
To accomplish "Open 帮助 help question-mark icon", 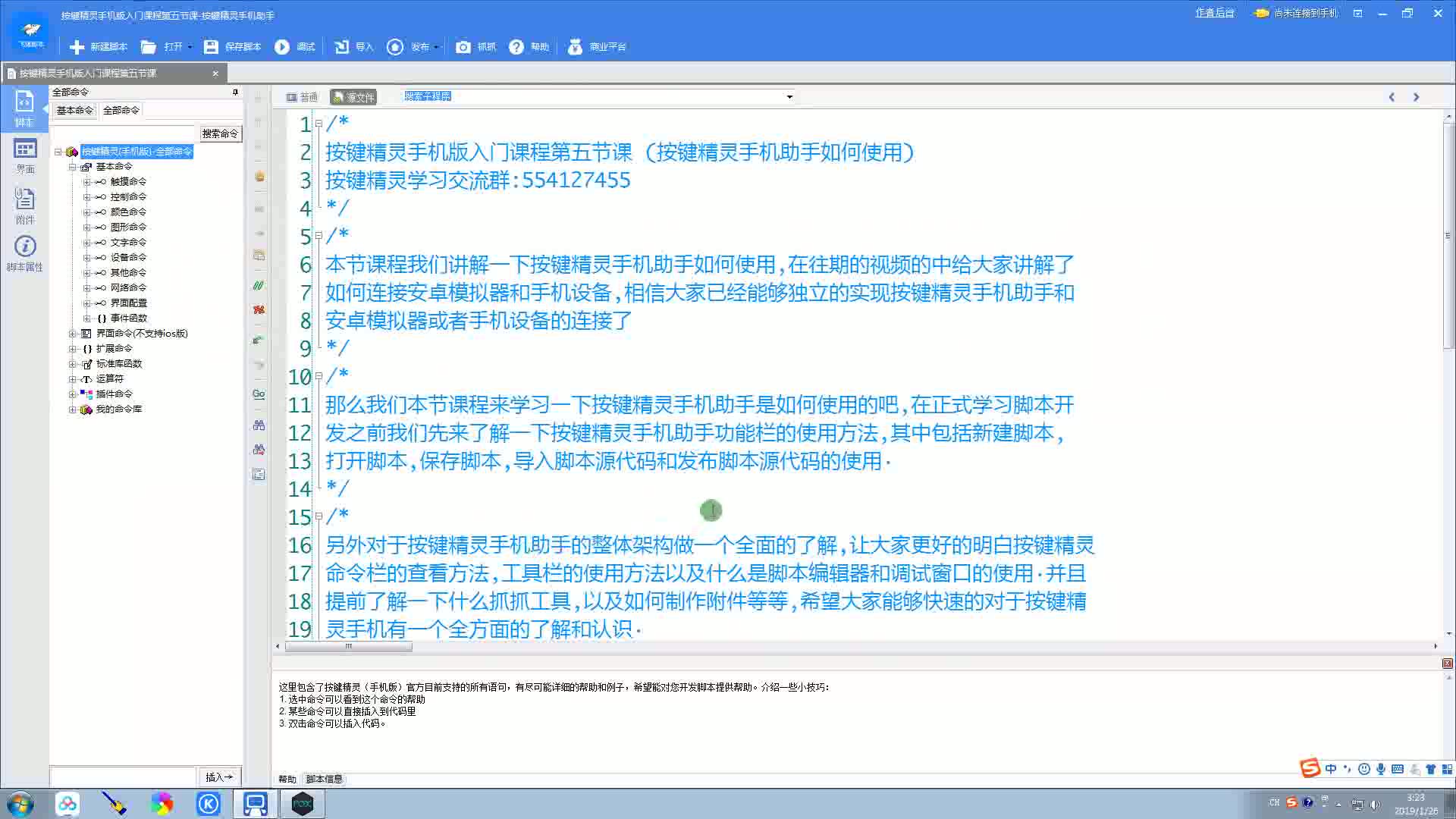I will pyautogui.click(x=516, y=47).
